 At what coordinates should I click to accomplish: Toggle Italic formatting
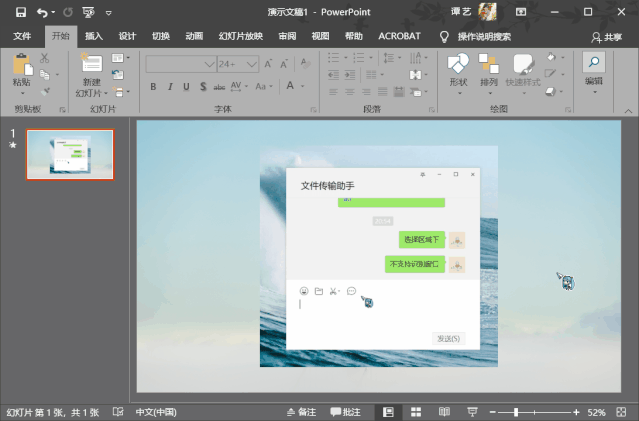[170, 86]
